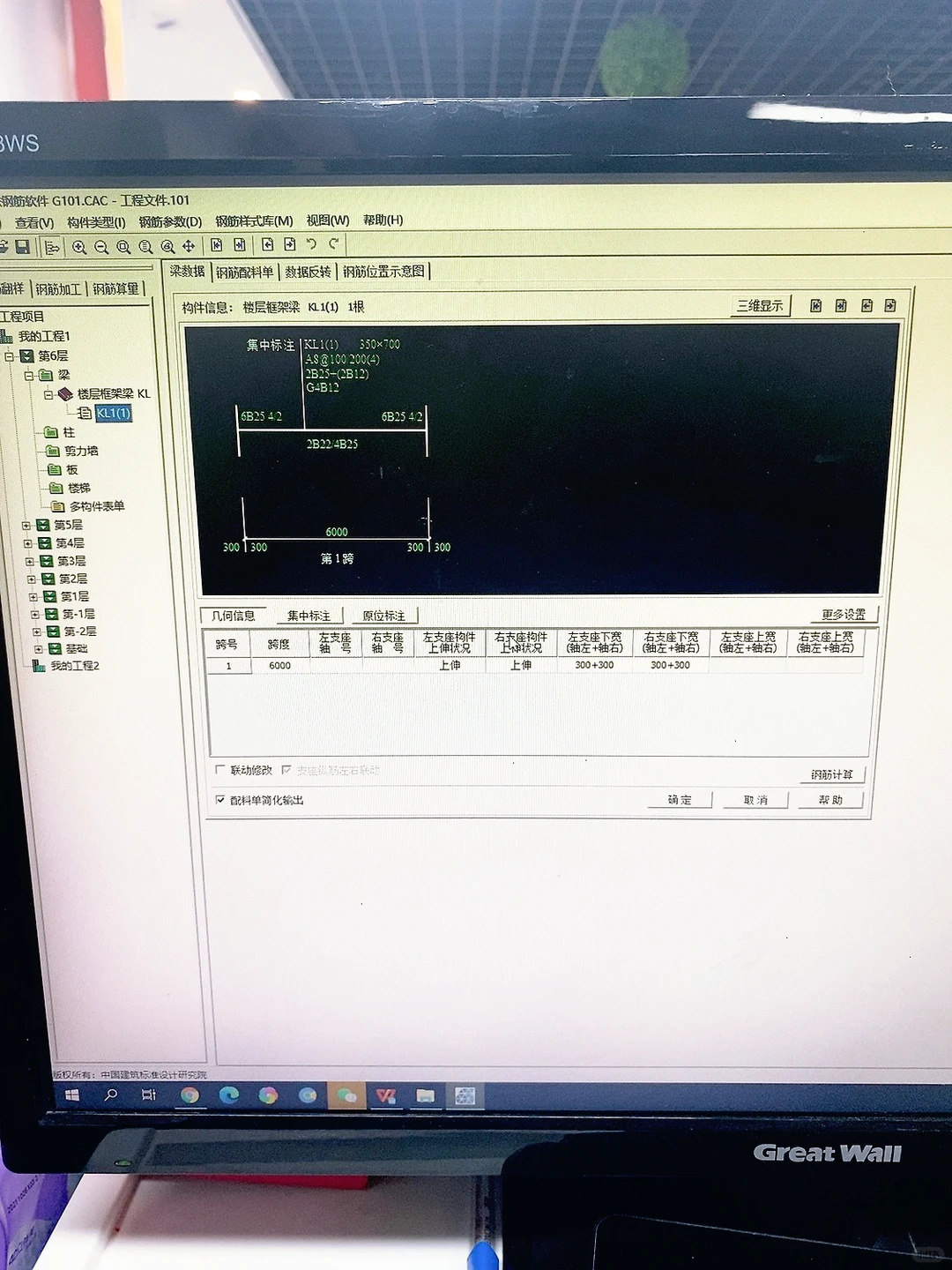Select the 楼梯 folder in tree
Image resolution: width=952 pixels, height=1270 pixels.
79,488
